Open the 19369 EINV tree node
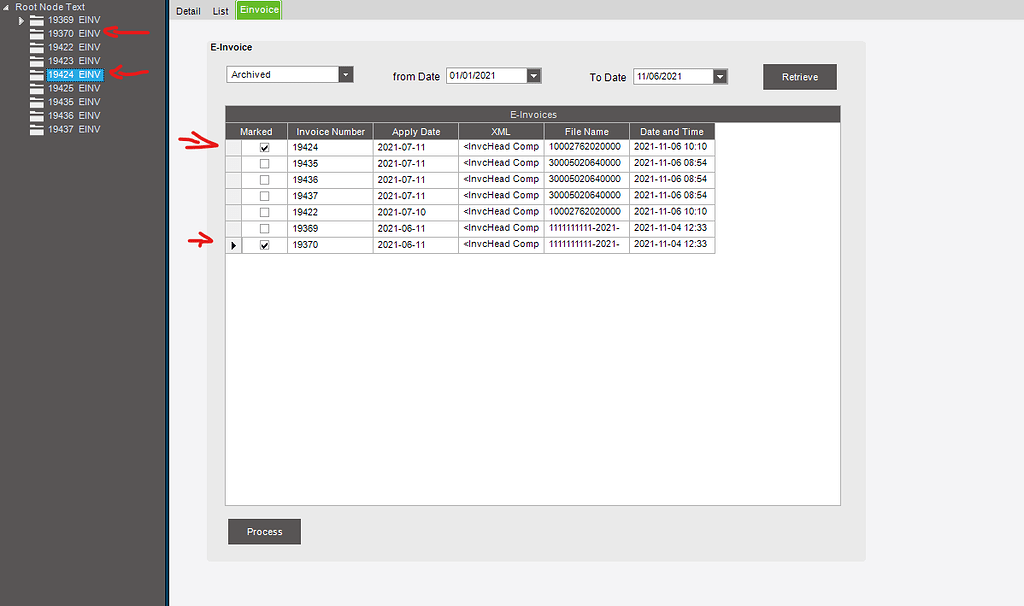The width and height of the screenshot is (1024, 606). click(74, 20)
